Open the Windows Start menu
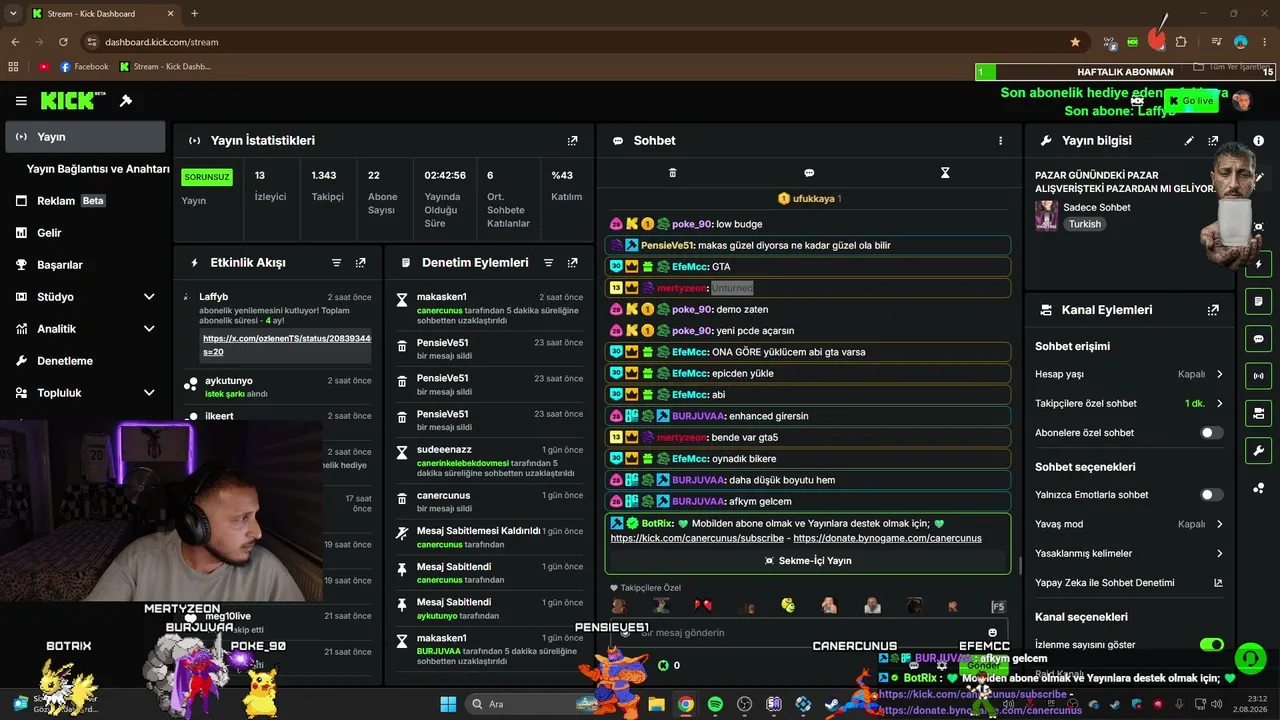This screenshot has height=720, width=1280. [x=448, y=704]
